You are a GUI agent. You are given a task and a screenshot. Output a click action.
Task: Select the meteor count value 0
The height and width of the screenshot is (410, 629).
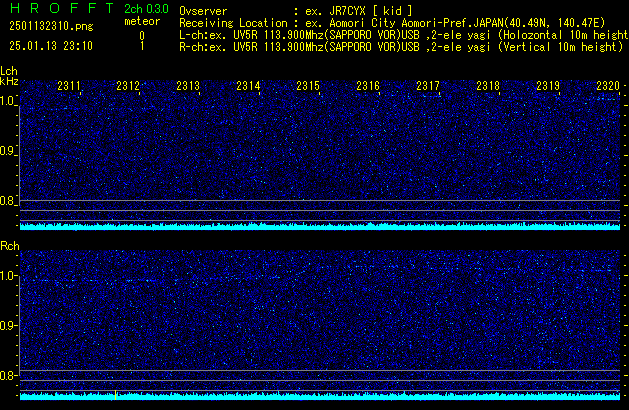142,36
